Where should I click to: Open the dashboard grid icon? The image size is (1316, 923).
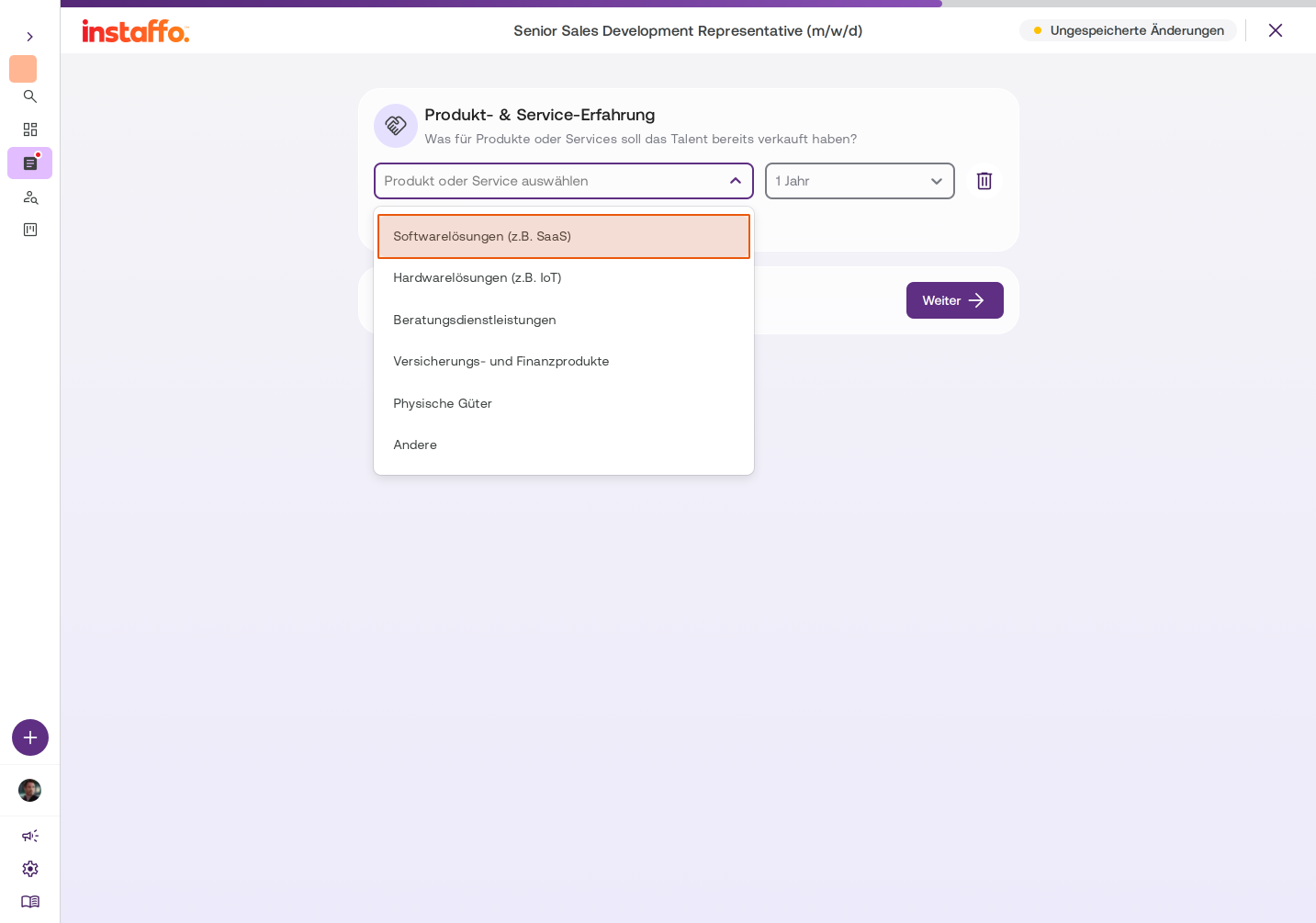(30, 129)
